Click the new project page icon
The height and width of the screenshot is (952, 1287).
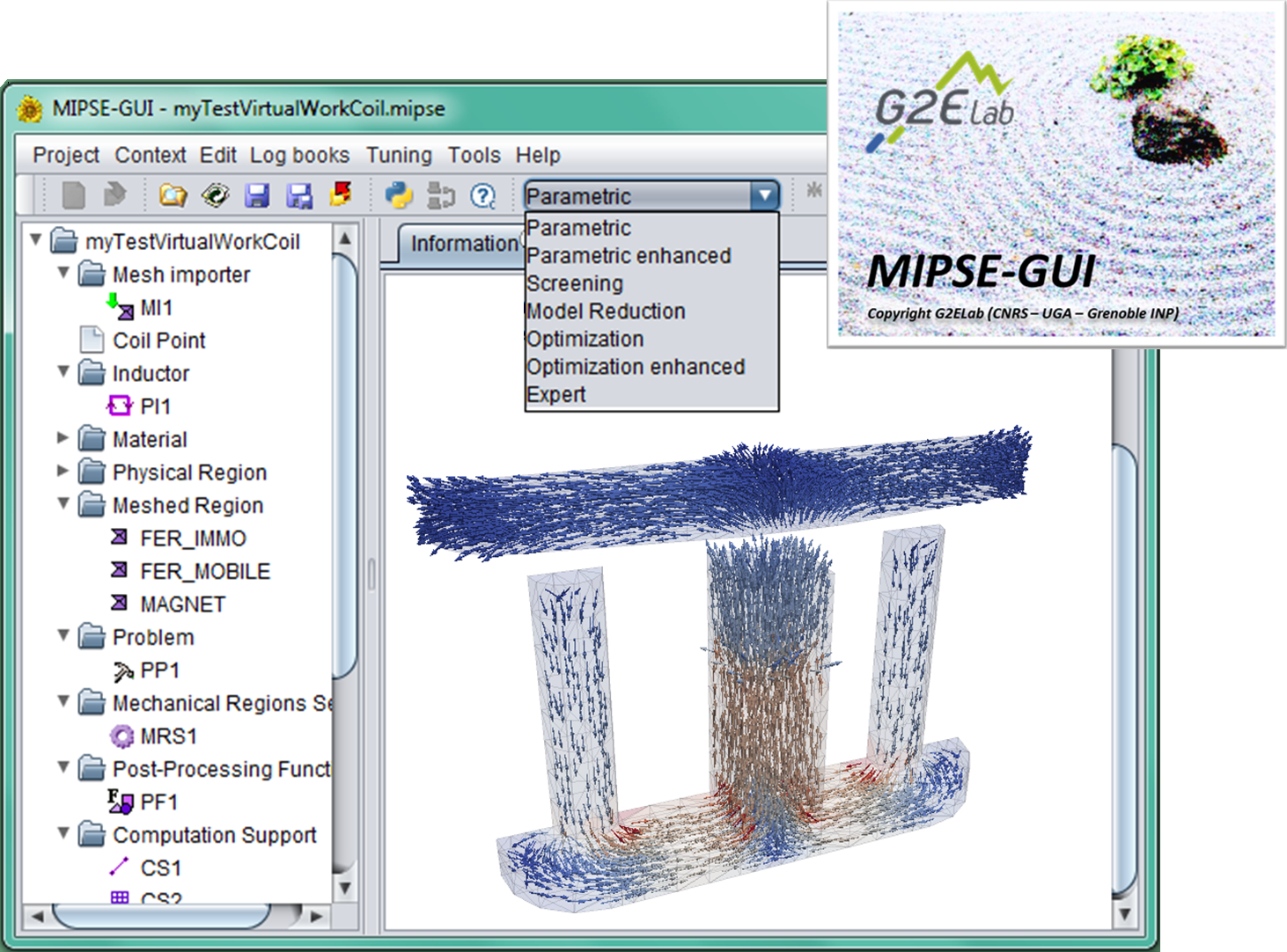coord(74,194)
